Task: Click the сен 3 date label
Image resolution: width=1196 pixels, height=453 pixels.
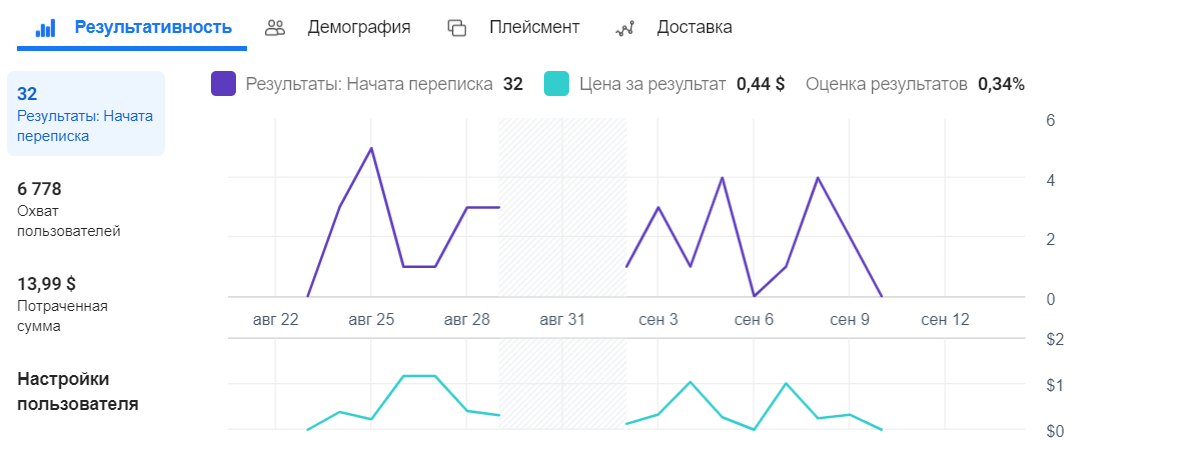Action: coord(658,320)
